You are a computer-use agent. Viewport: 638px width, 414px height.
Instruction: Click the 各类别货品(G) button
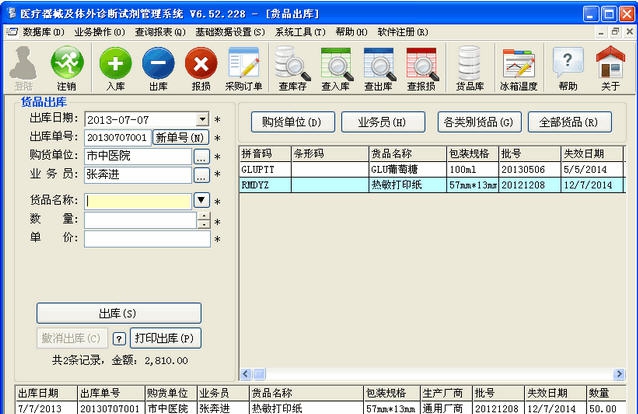click(480, 122)
